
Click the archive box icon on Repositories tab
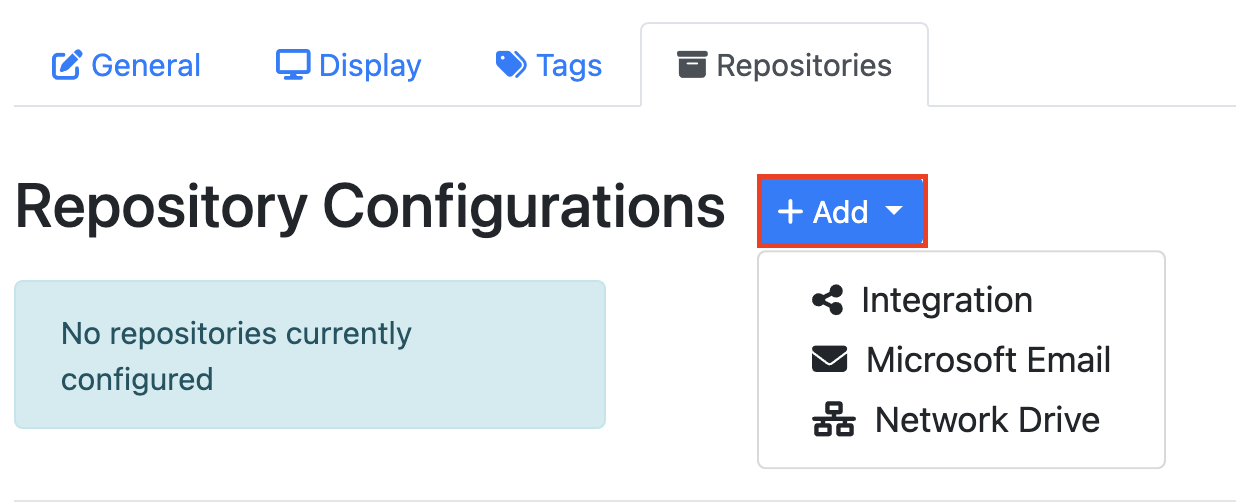[692, 66]
